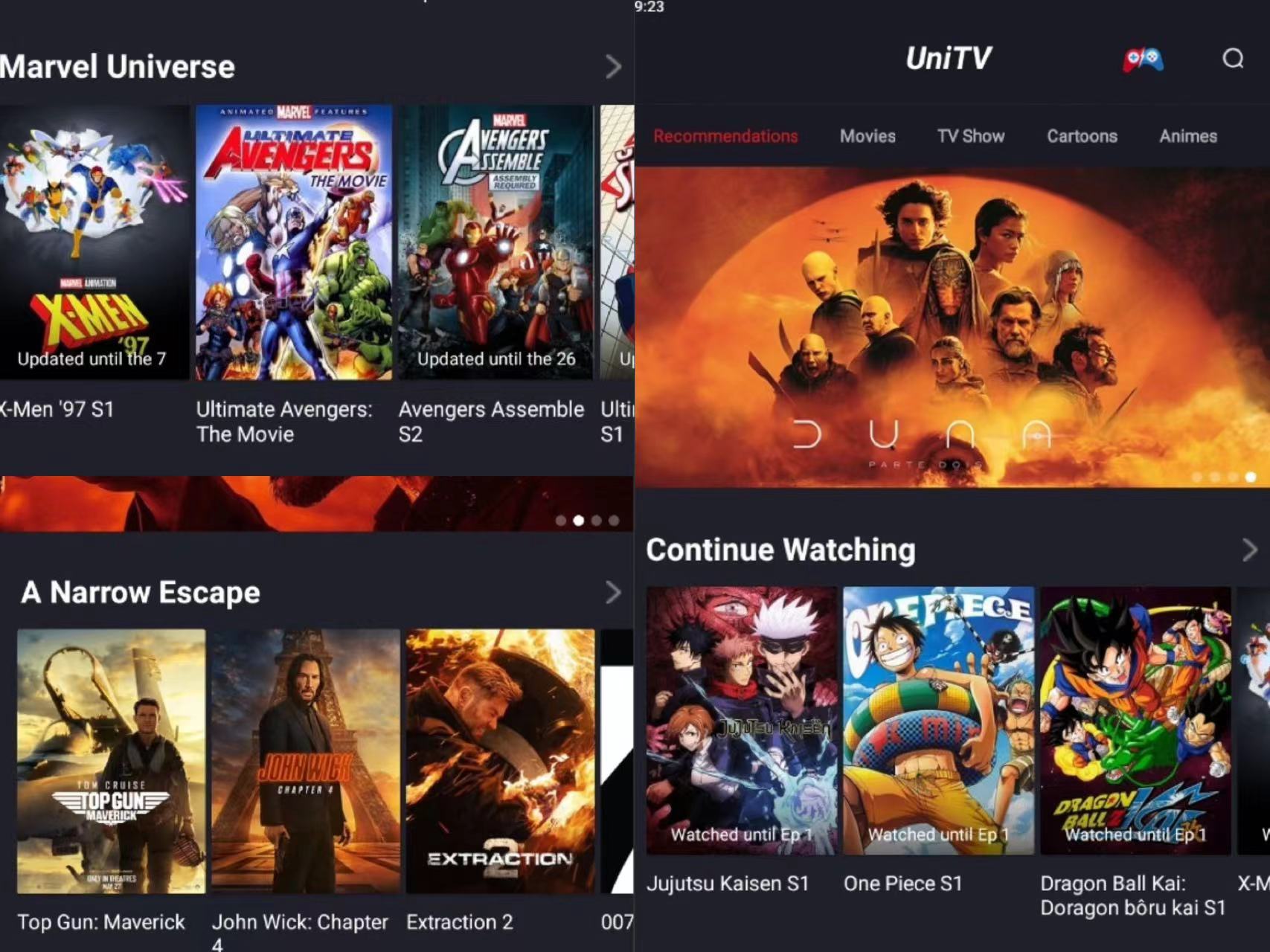Open Avengers Assemble S2 poster

coord(496,242)
